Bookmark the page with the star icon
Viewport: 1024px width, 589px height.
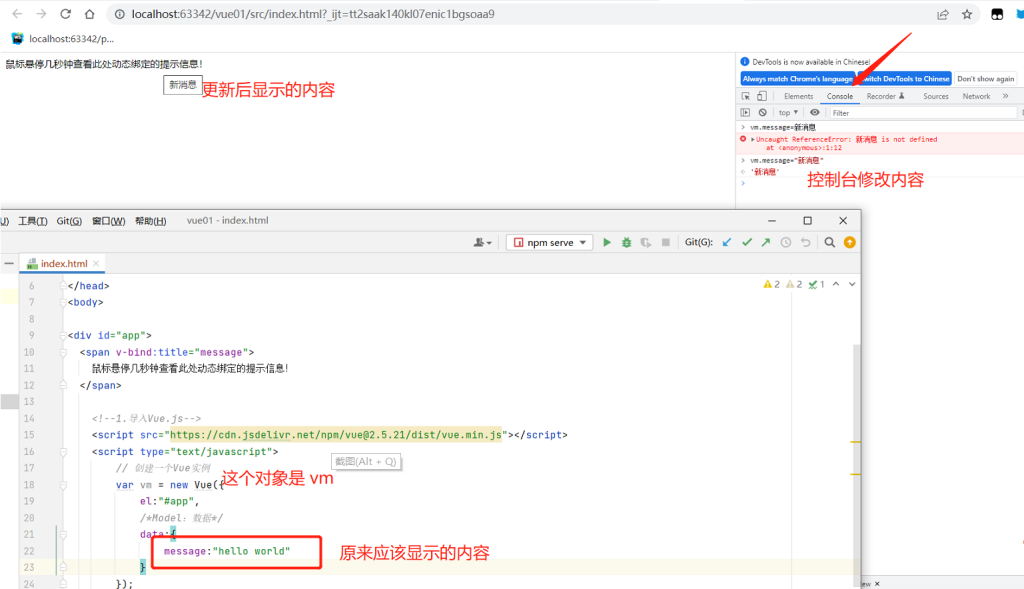pyautogui.click(x=967, y=14)
